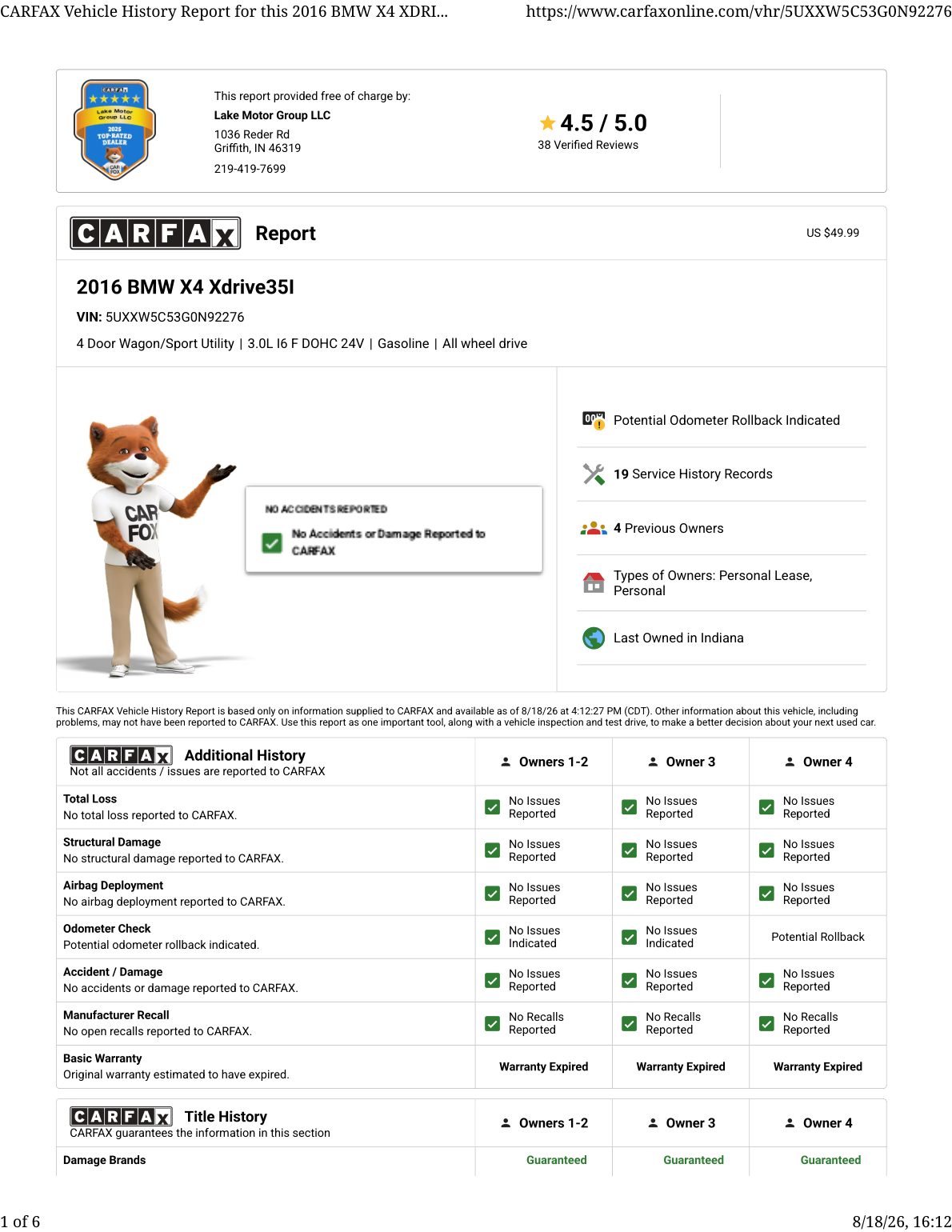Click Odometer Check checkmark for Owner 3
Image resolution: width=952 pixels, height=1232 pixels.
click(x=630, y=937)
